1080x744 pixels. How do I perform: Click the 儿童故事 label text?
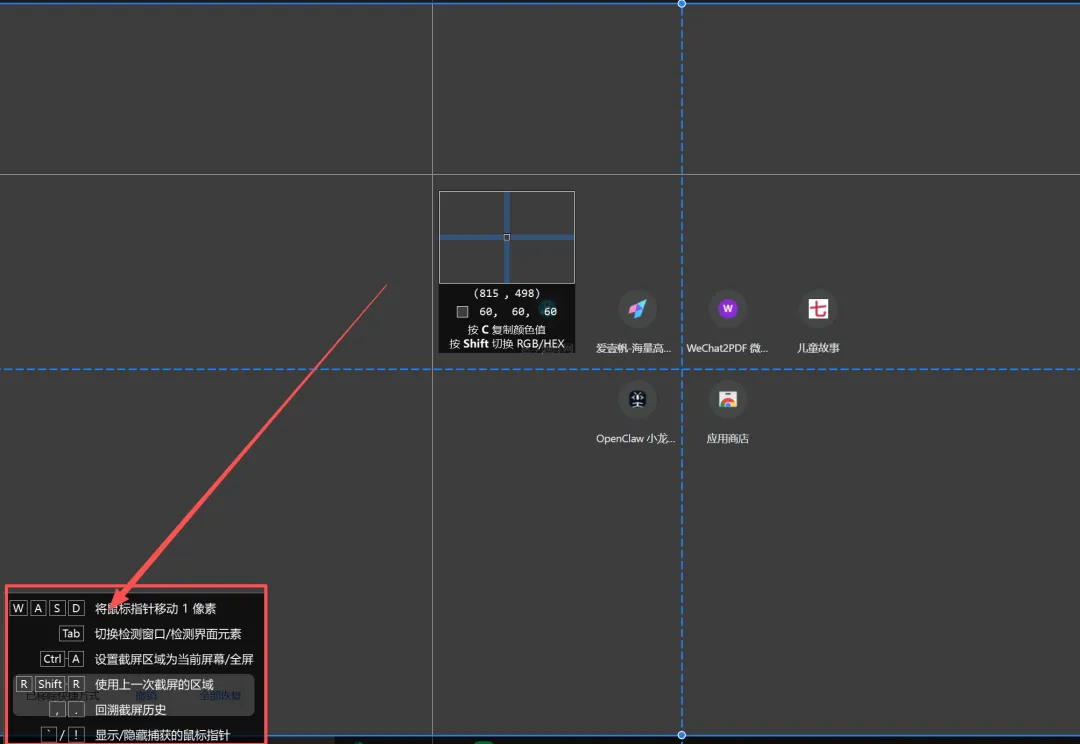(x=818, y=349)
